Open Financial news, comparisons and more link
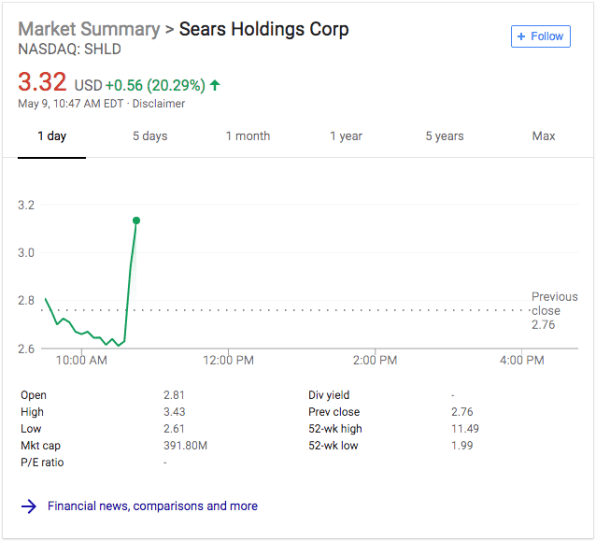The width and height of the screenshot is (596, 541). click(x=152, y=506)
